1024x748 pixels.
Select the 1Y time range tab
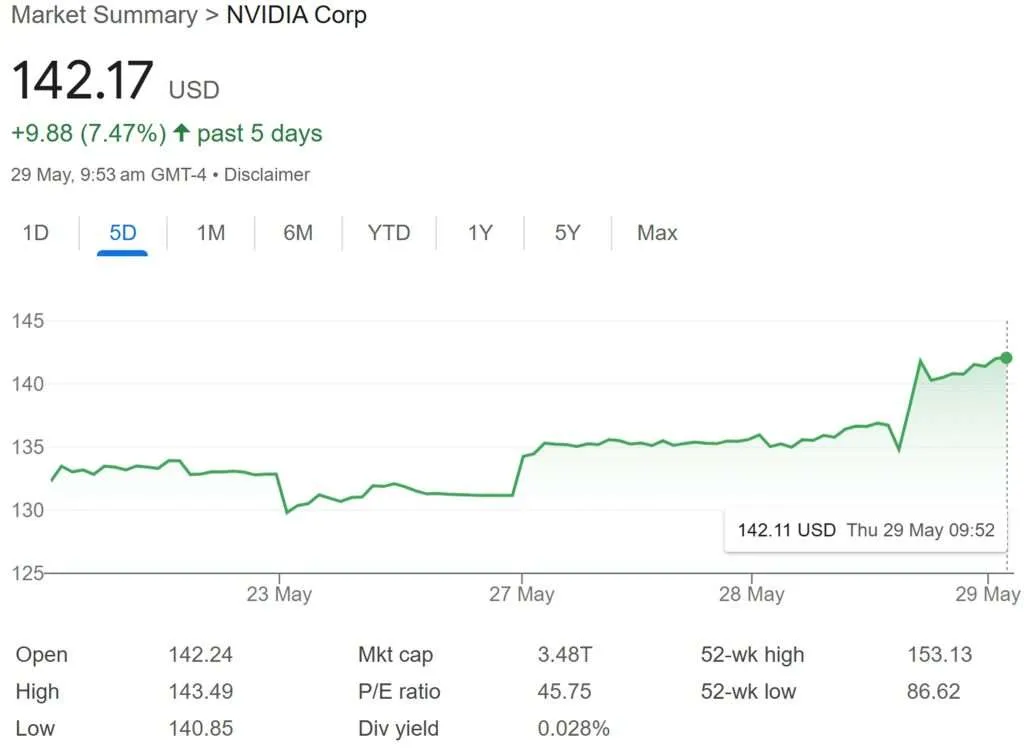click(480, 233)
